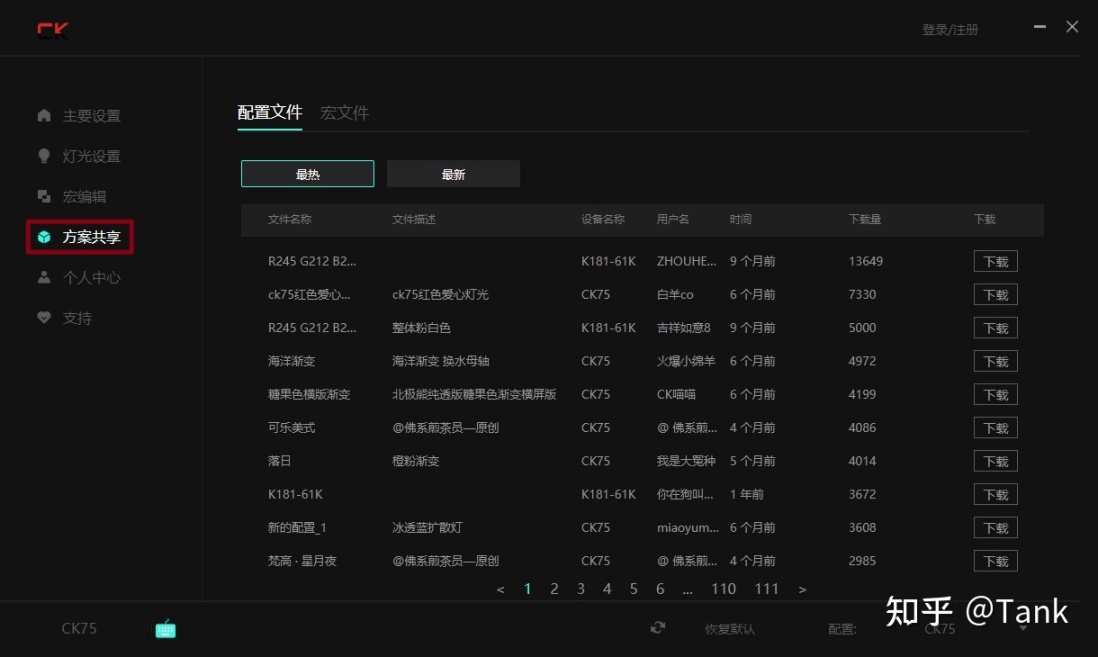Click the user name 吉祥如意8
This screenshot has height=657, width=1098.
click(x=683, y=328)
